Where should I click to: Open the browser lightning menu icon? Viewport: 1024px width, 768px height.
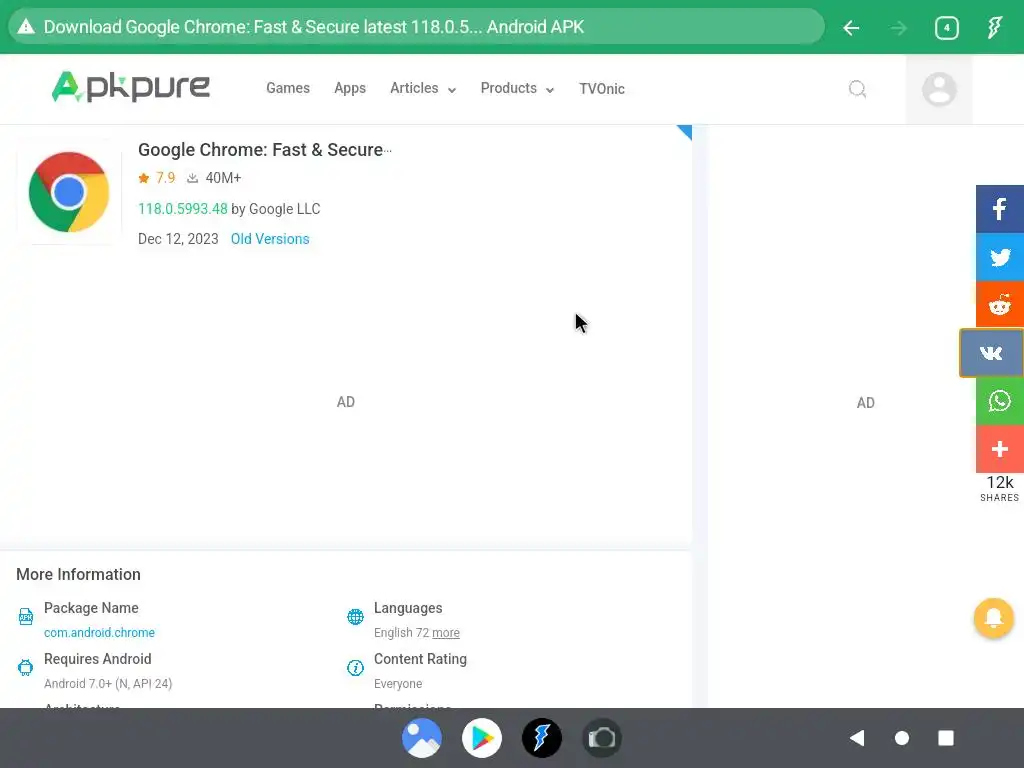point(994,27)
